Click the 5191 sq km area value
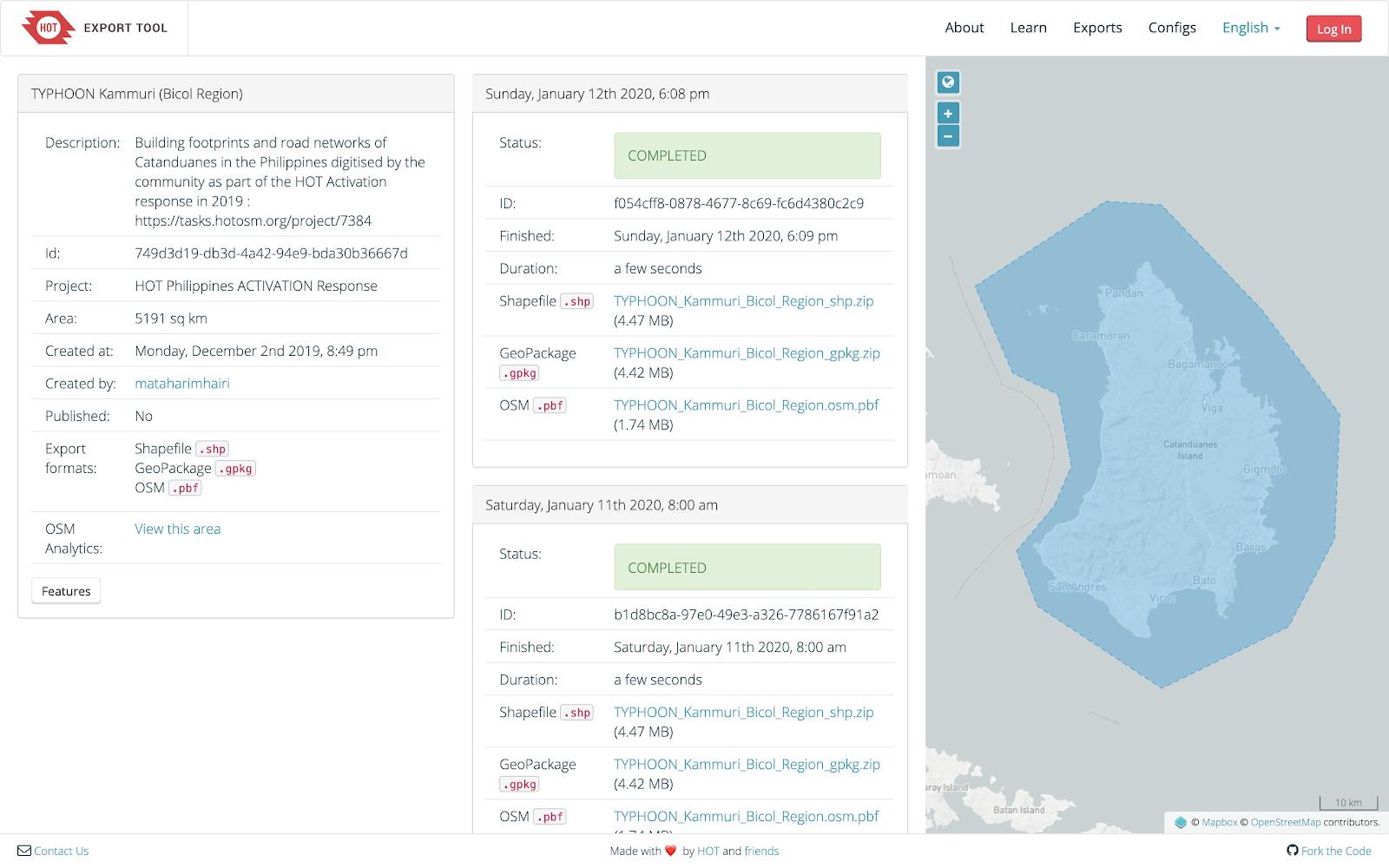 (171, 319)
